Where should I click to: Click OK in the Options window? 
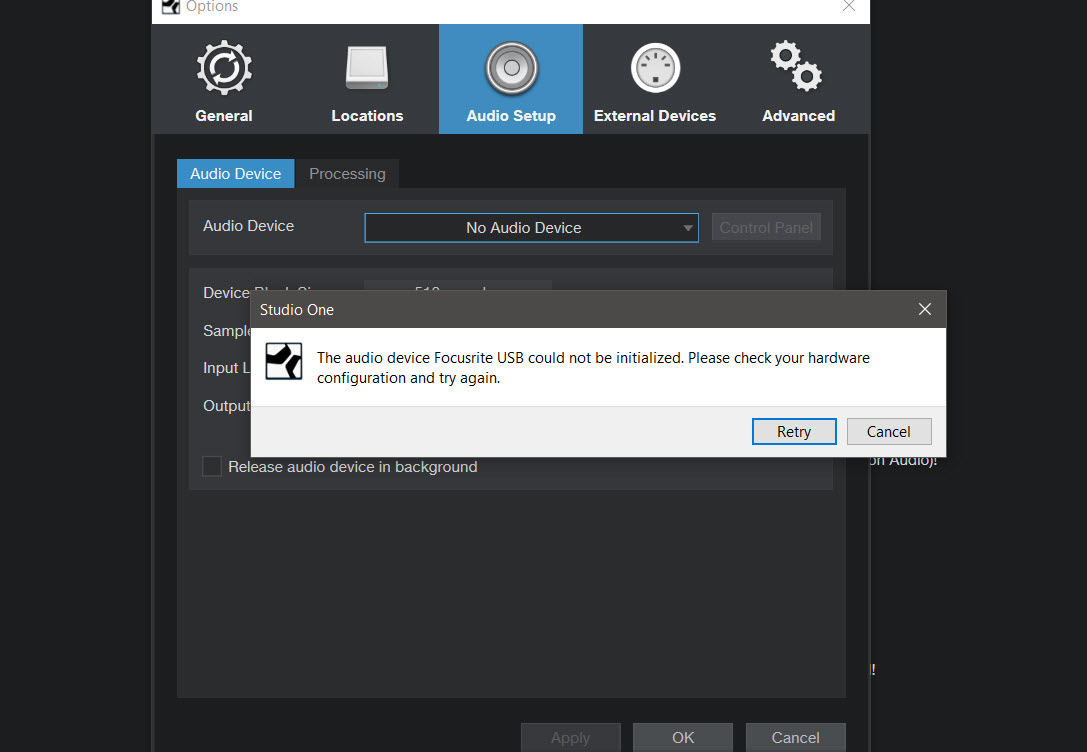[x=683, y=737]
